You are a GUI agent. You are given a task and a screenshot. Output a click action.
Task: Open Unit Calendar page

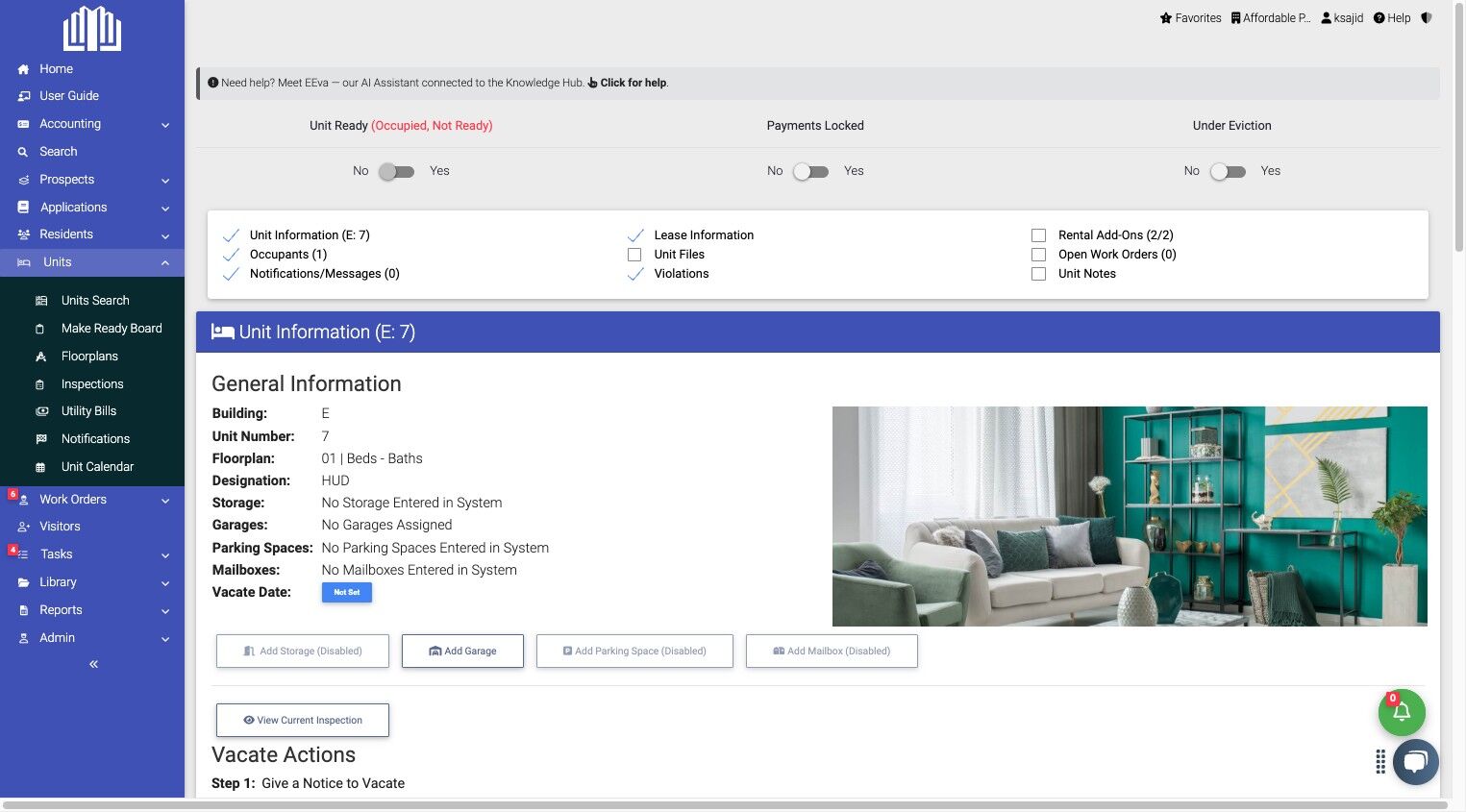(97, 467)
